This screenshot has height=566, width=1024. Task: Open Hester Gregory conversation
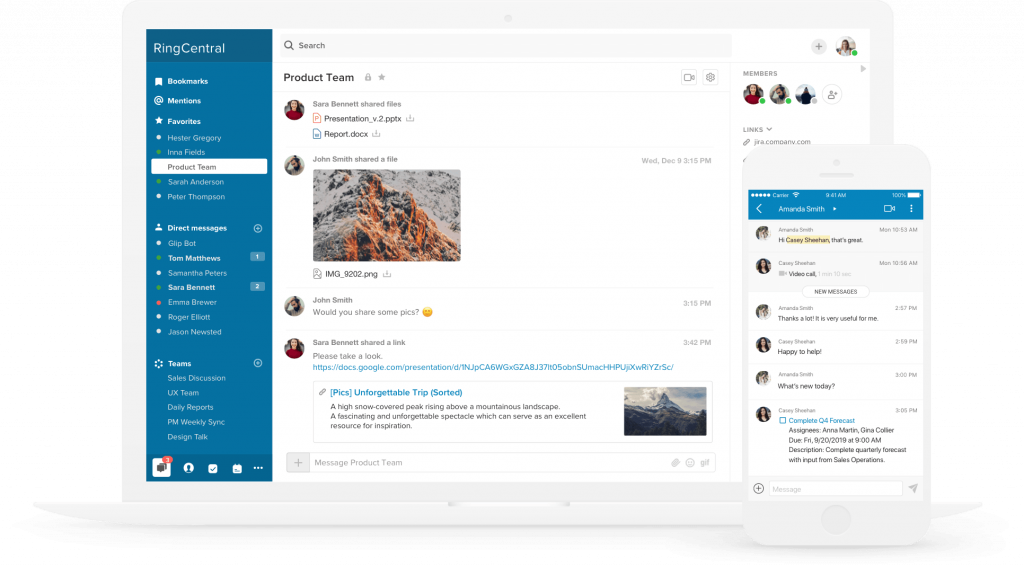194,138
